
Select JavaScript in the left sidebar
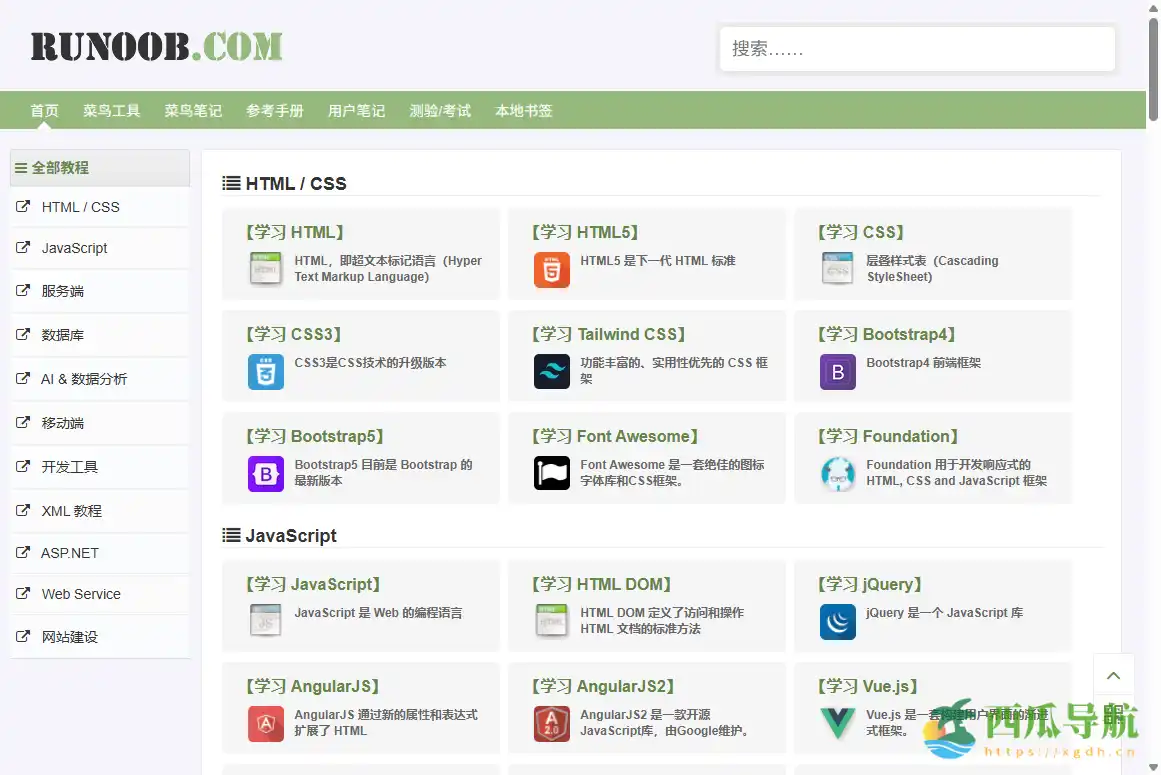[x=74, y=248]
